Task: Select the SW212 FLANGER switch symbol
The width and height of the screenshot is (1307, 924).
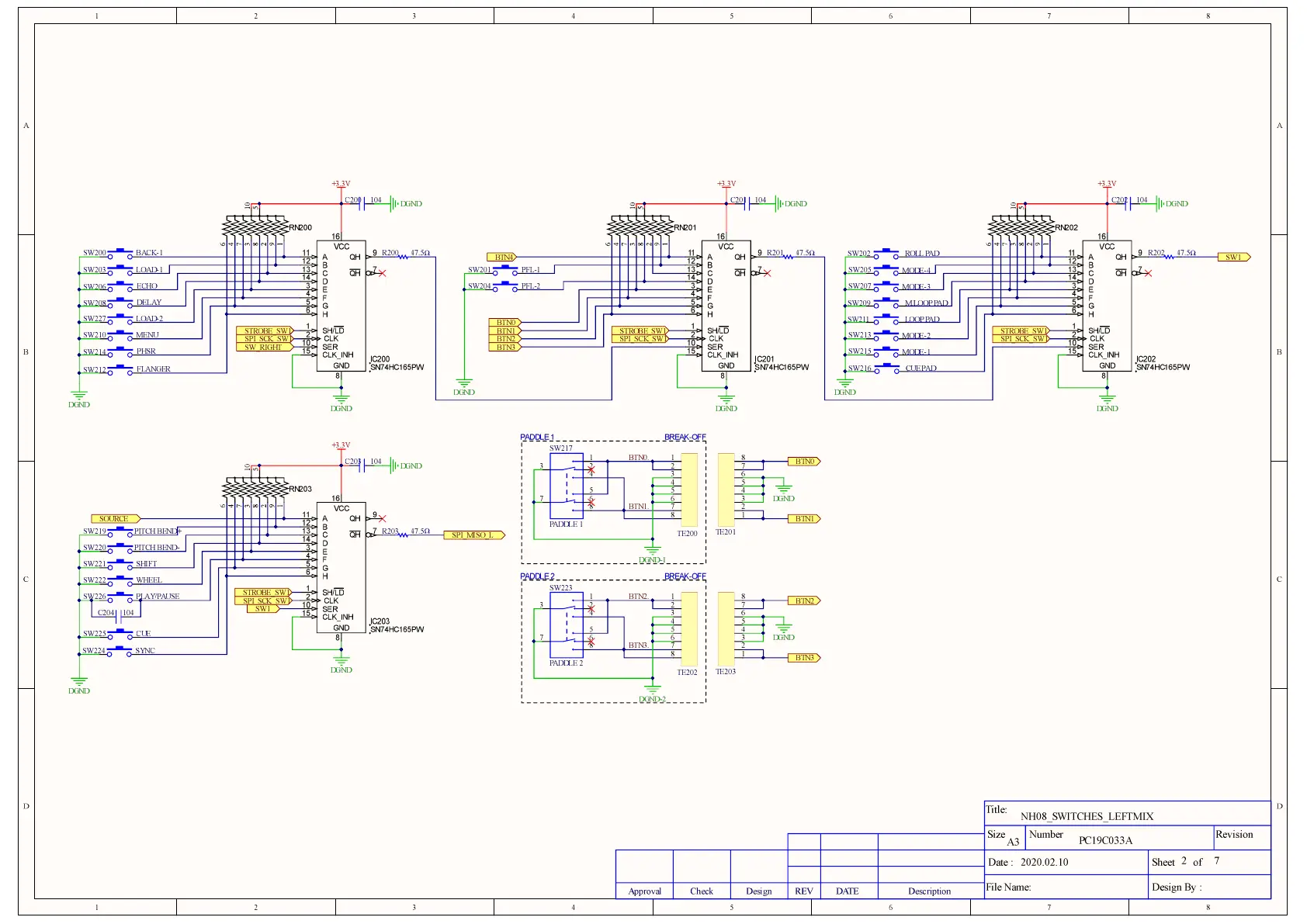Action: click(x=120, y=370)
